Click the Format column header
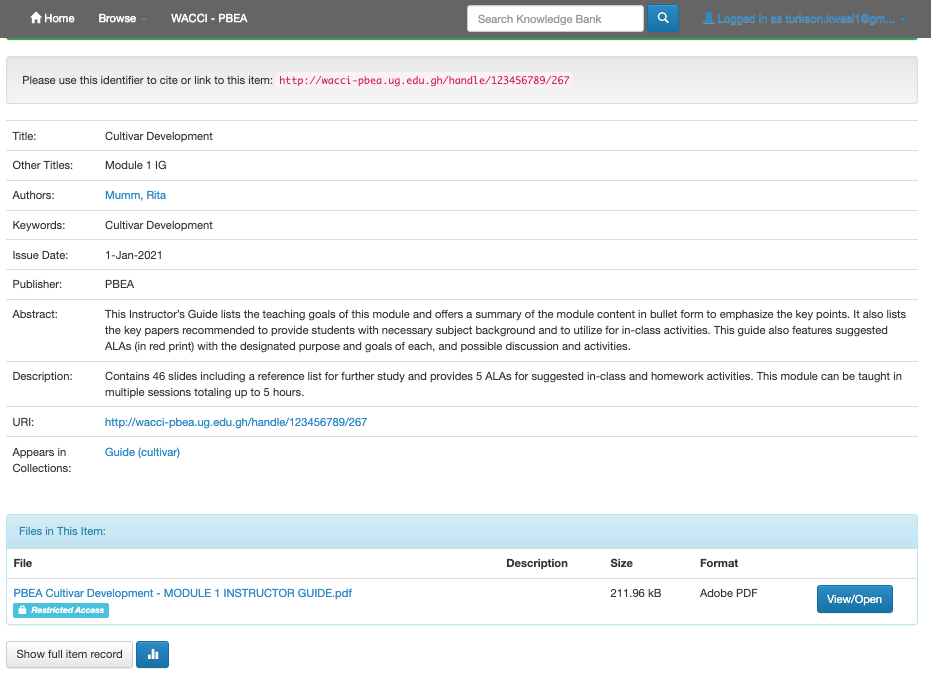This screenshot has height=673, width=931. point(718,563)
